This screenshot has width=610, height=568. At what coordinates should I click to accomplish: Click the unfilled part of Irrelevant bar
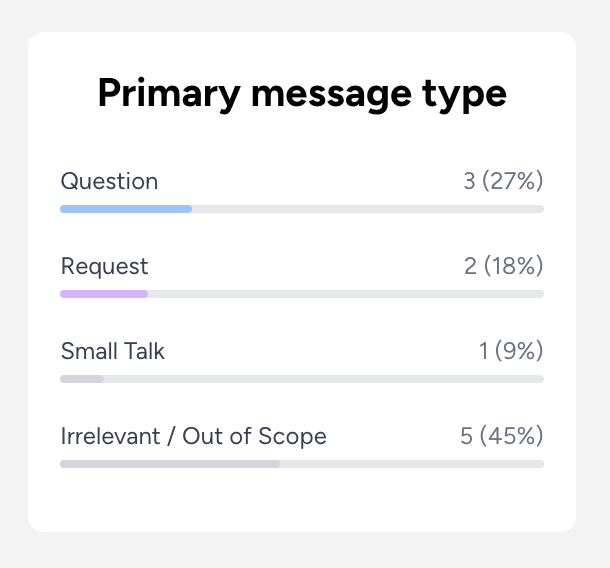pos(412,464)
